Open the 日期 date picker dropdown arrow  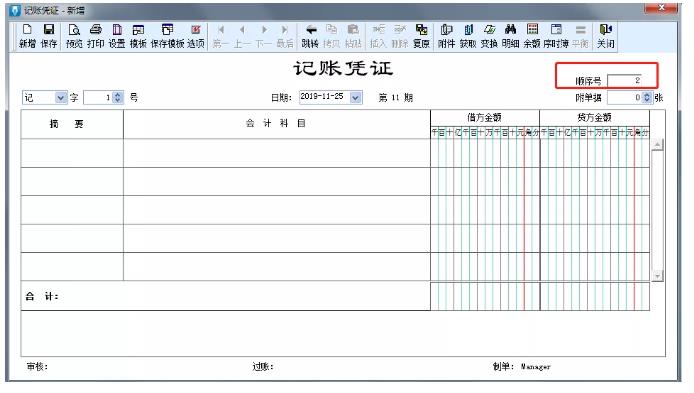pyautogui.click(x=355, y=97)
